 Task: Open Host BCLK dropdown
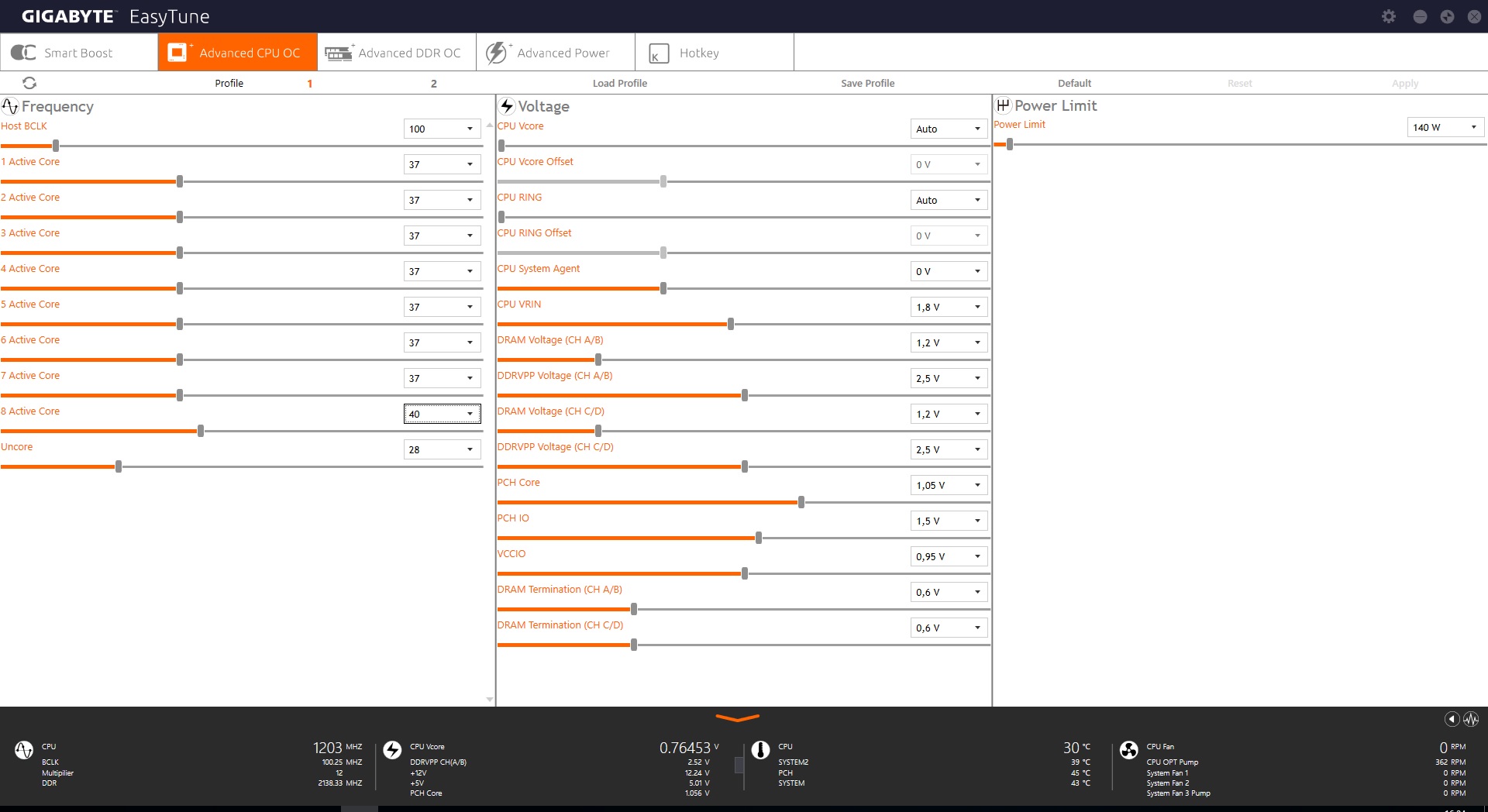pyautogui.click(x=442, y=129)
